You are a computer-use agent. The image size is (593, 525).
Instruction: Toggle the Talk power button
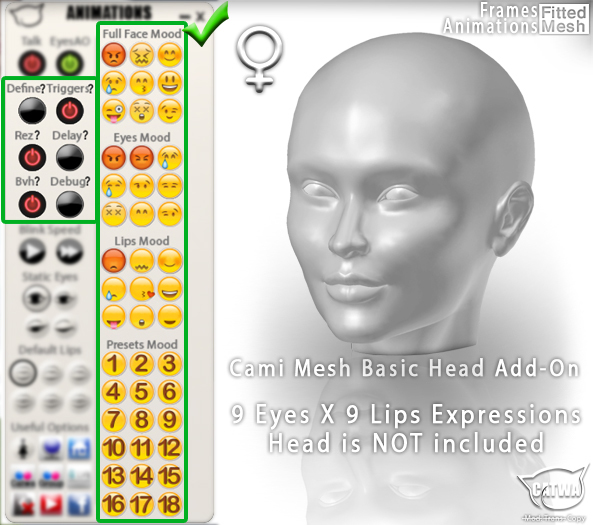tap(32, 64)
